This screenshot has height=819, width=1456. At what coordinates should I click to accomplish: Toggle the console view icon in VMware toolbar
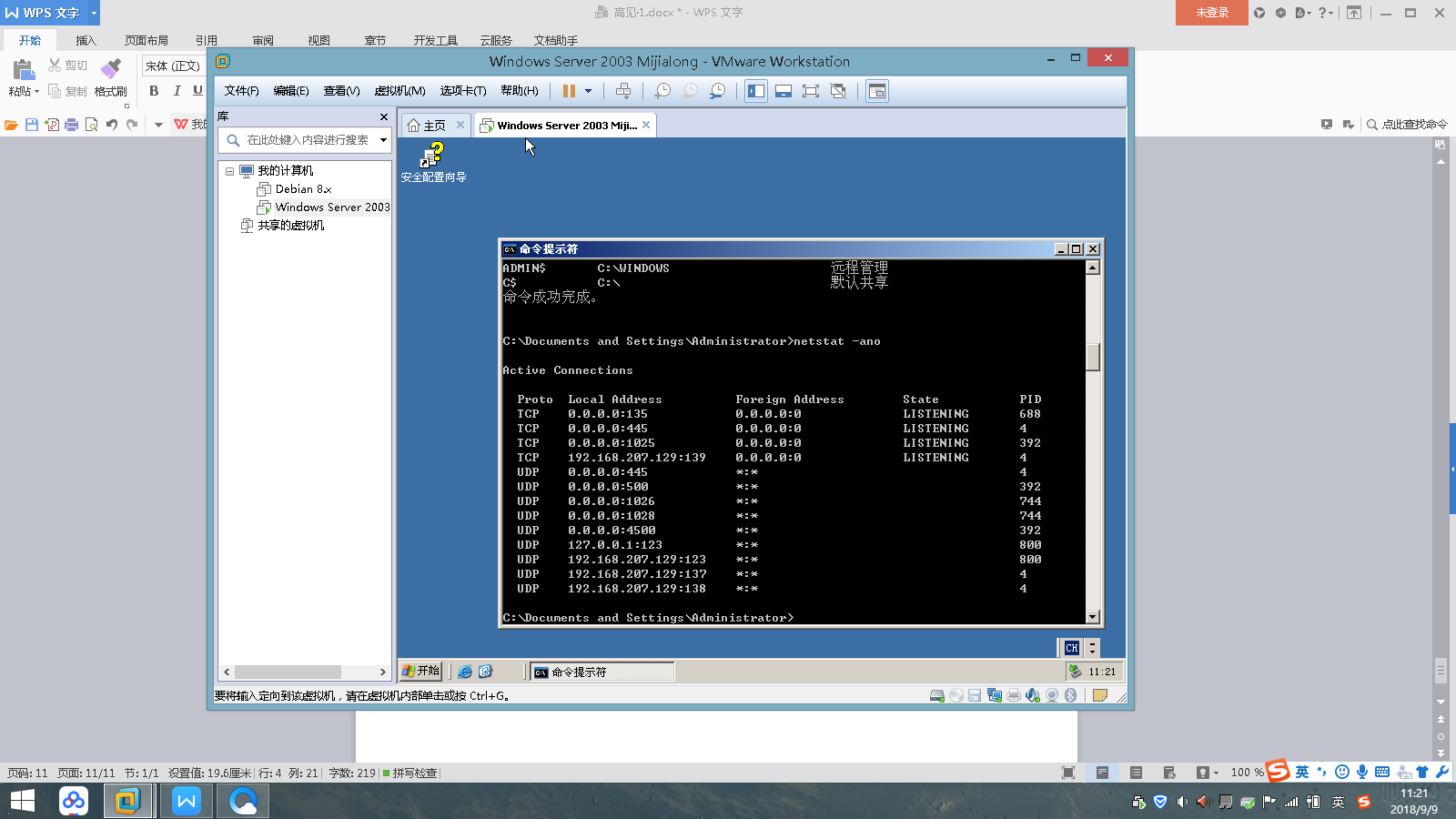point(877,91)
